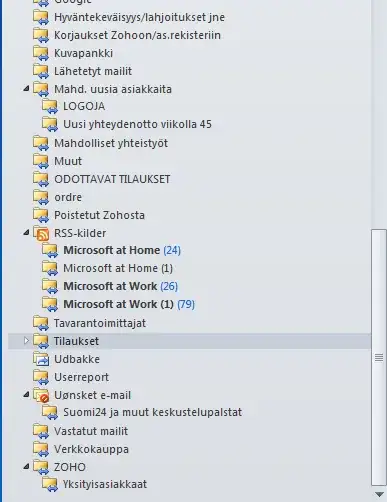
Task: Click the Muut folder icon
Action: coord(41,161)
